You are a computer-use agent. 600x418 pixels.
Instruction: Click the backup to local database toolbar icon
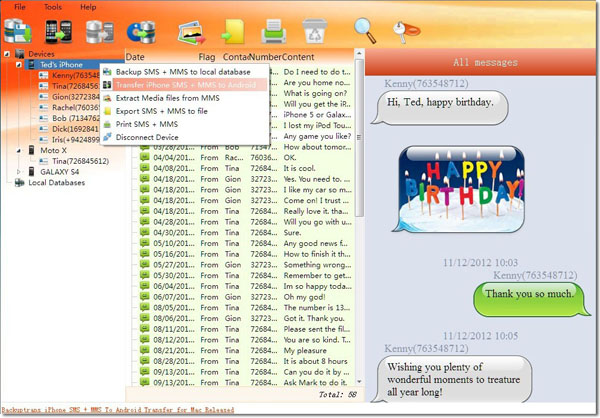coord(18,31)
